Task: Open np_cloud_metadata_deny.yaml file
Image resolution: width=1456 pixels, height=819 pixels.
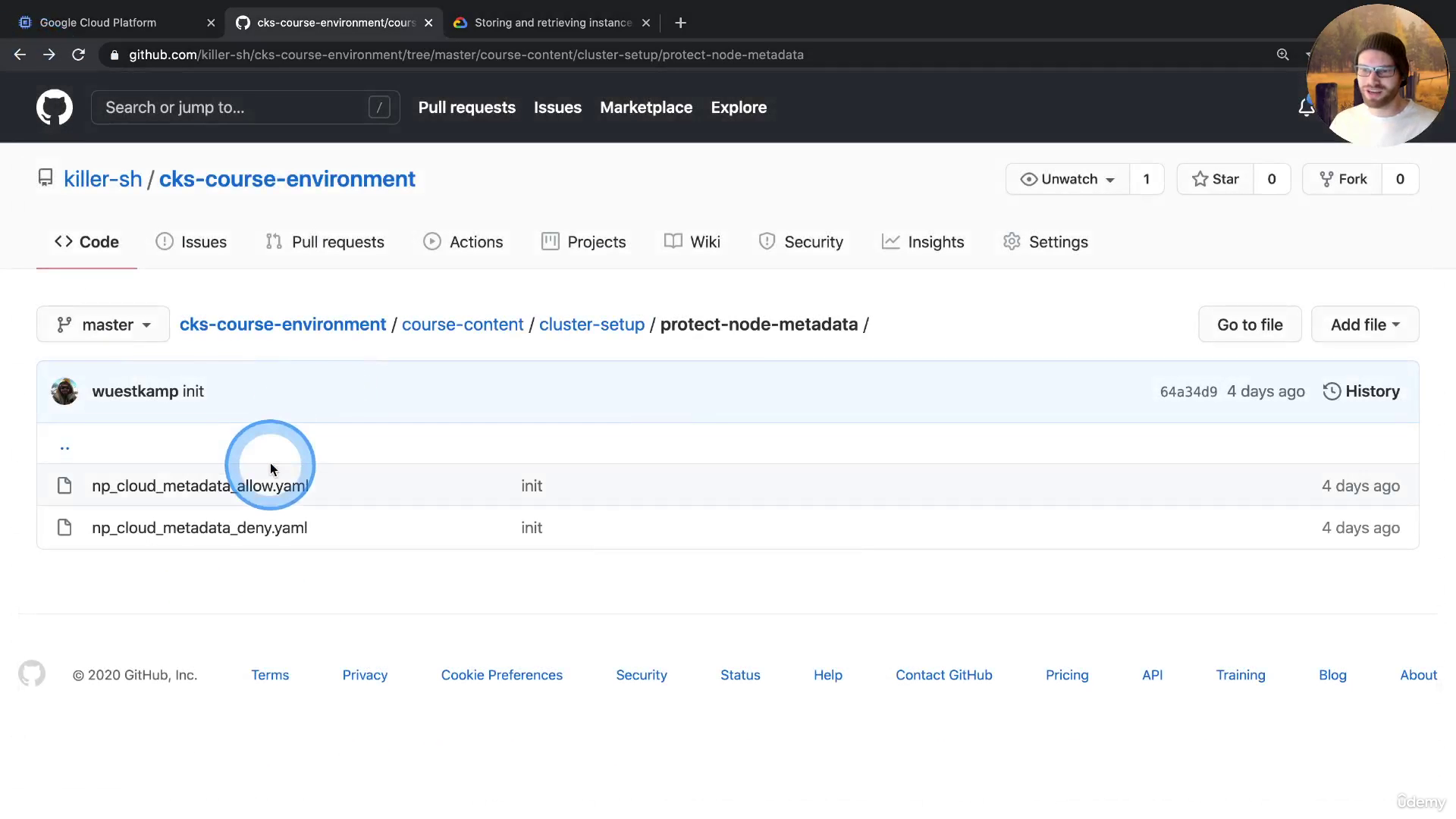Action: [199, 528]
